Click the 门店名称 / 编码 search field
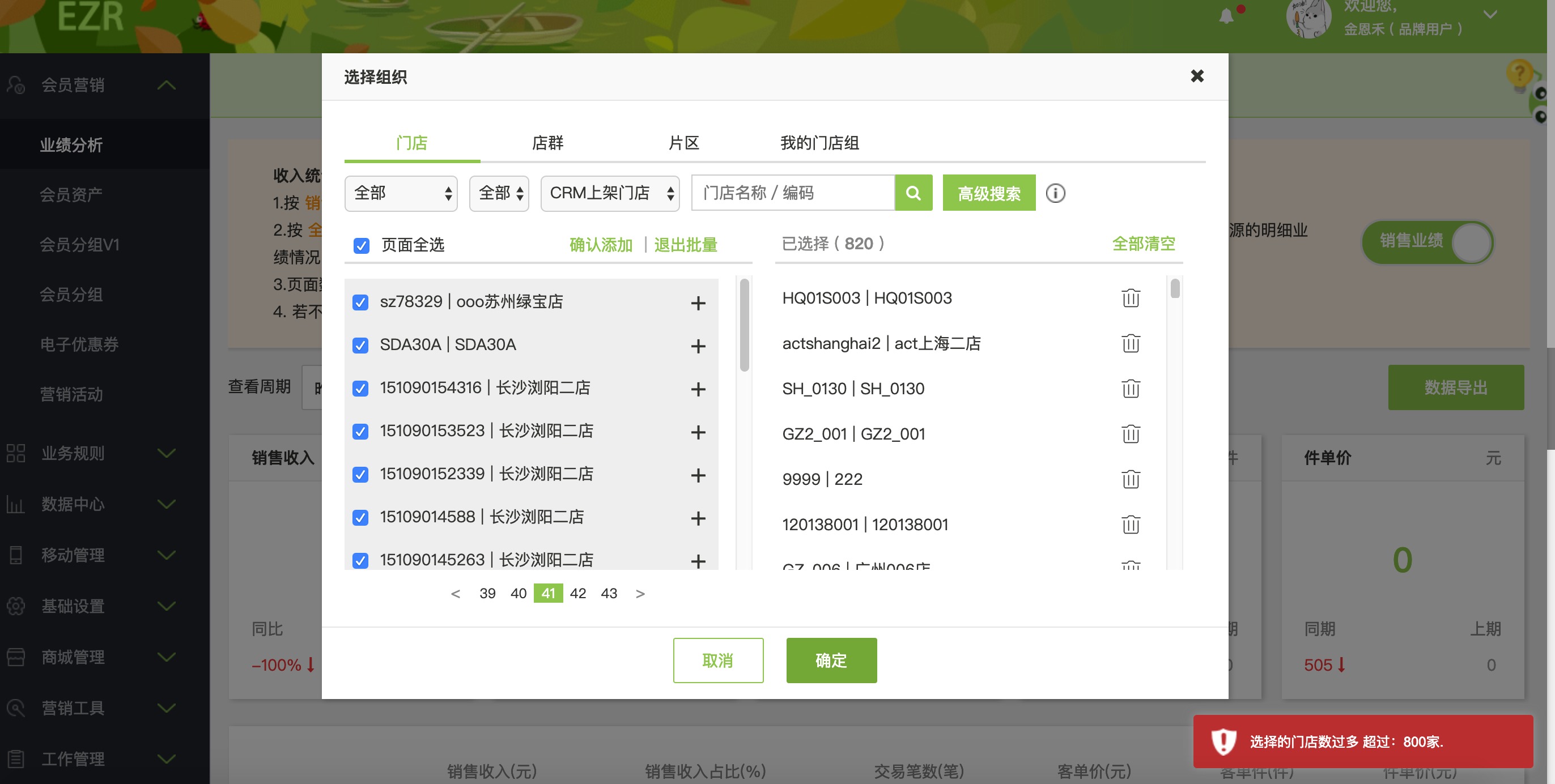 click(x=793, y=193)
